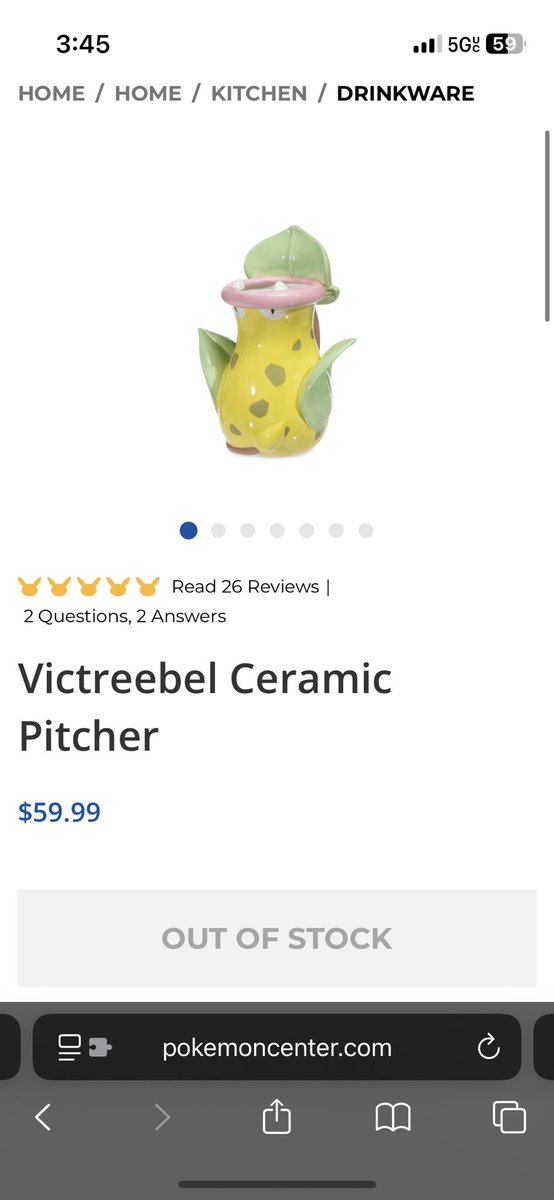This screenshot has height=1200, width=554.
Task: Show open tabs overview icon
Action: (509, 1117)
